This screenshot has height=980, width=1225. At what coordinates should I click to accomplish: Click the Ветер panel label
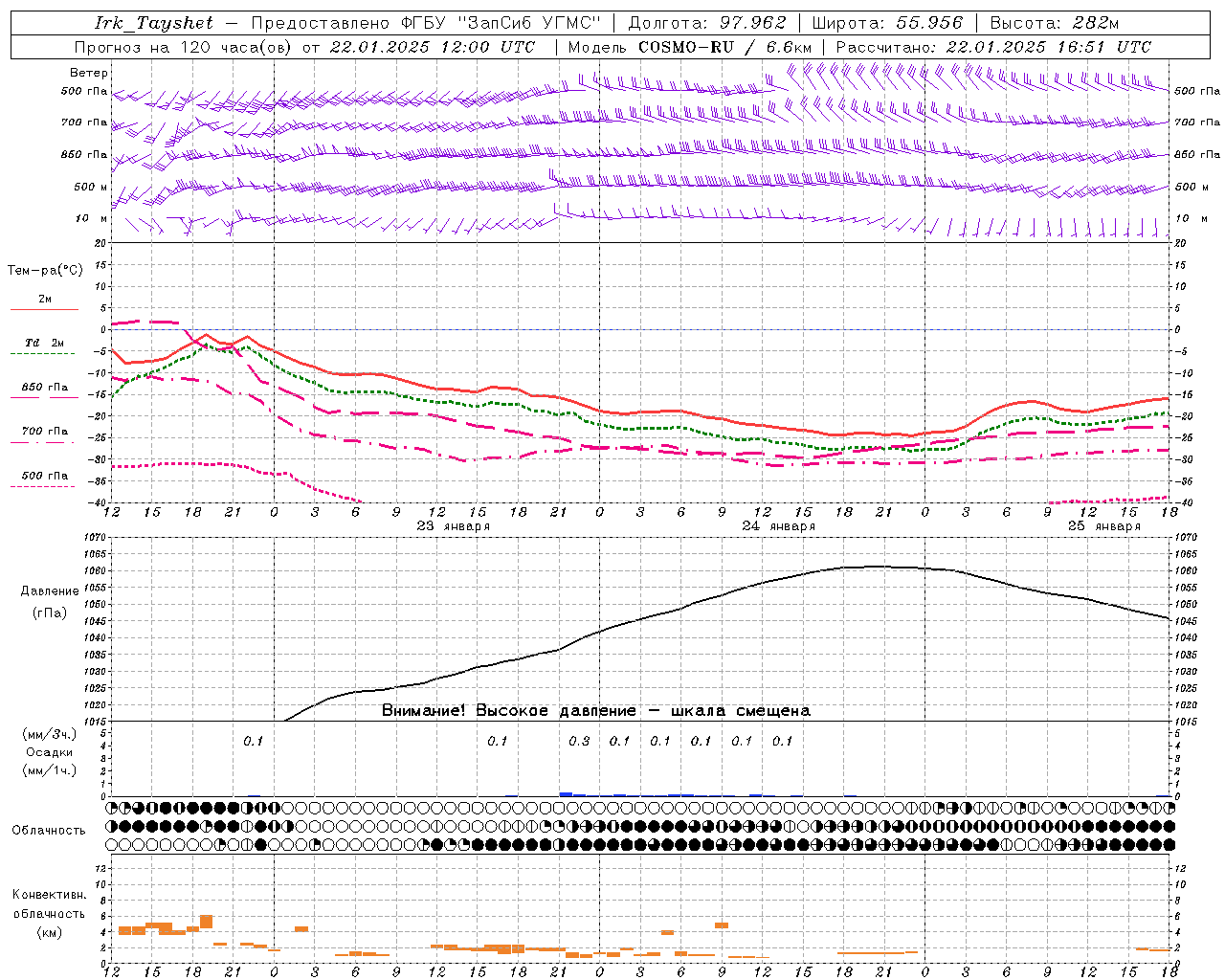[88, 73]
